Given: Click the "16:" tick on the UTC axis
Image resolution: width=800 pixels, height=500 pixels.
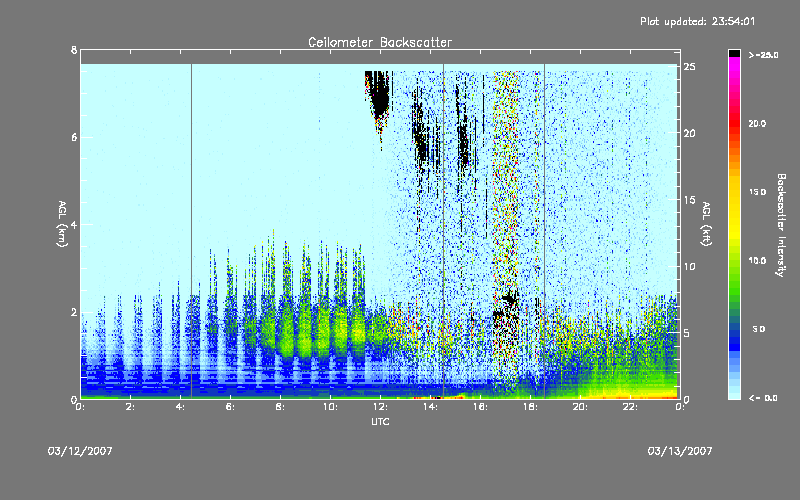Looking at the screenshot, I should pos(480,407).
